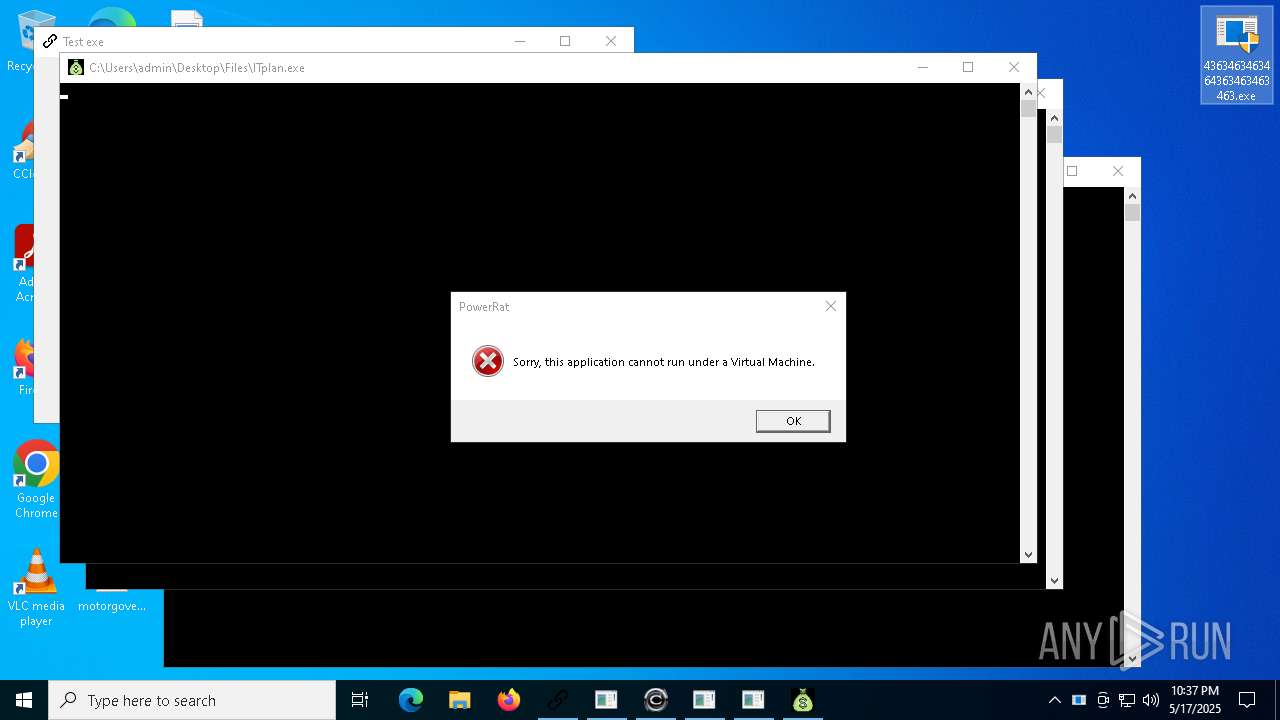Maximize the ITplan.exe console window
This screenshot has width=1280, height=720.
pos(968,67)
